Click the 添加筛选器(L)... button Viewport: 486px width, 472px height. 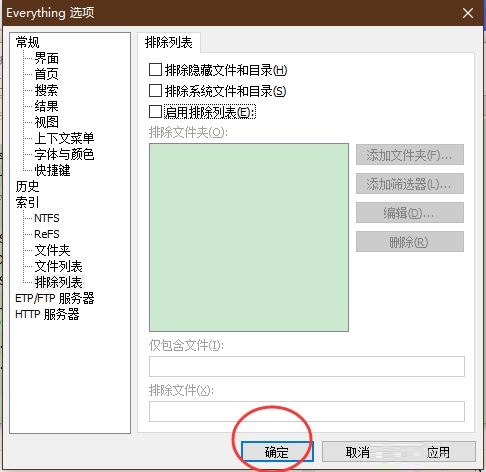[410, 184]
